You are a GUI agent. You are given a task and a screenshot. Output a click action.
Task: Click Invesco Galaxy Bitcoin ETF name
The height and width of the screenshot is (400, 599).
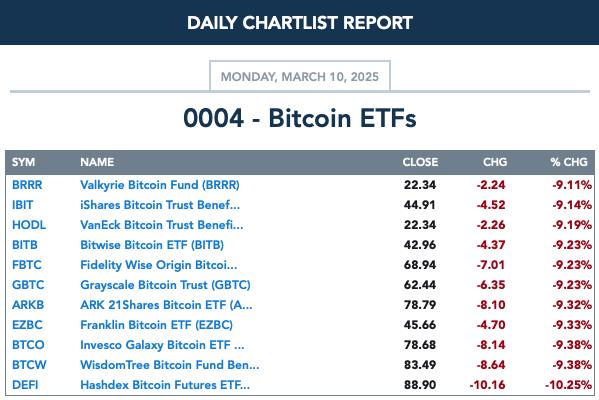pyautogui.click(x=162, y=345)
